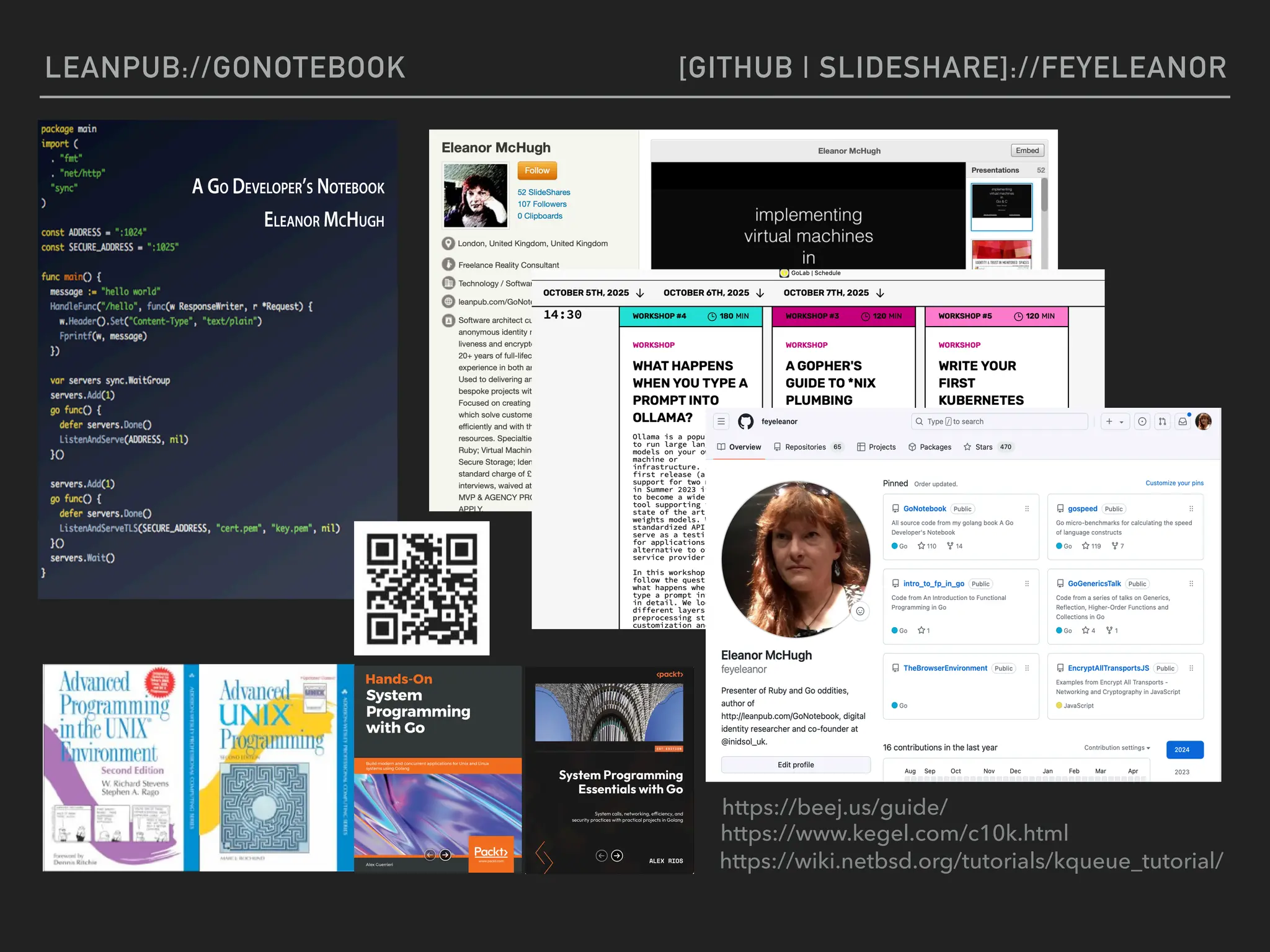Expand the October 5th, 2025 arrow
Image resolution: width=1270 pixels, height=952 pixels.
(x=641, y=293)
